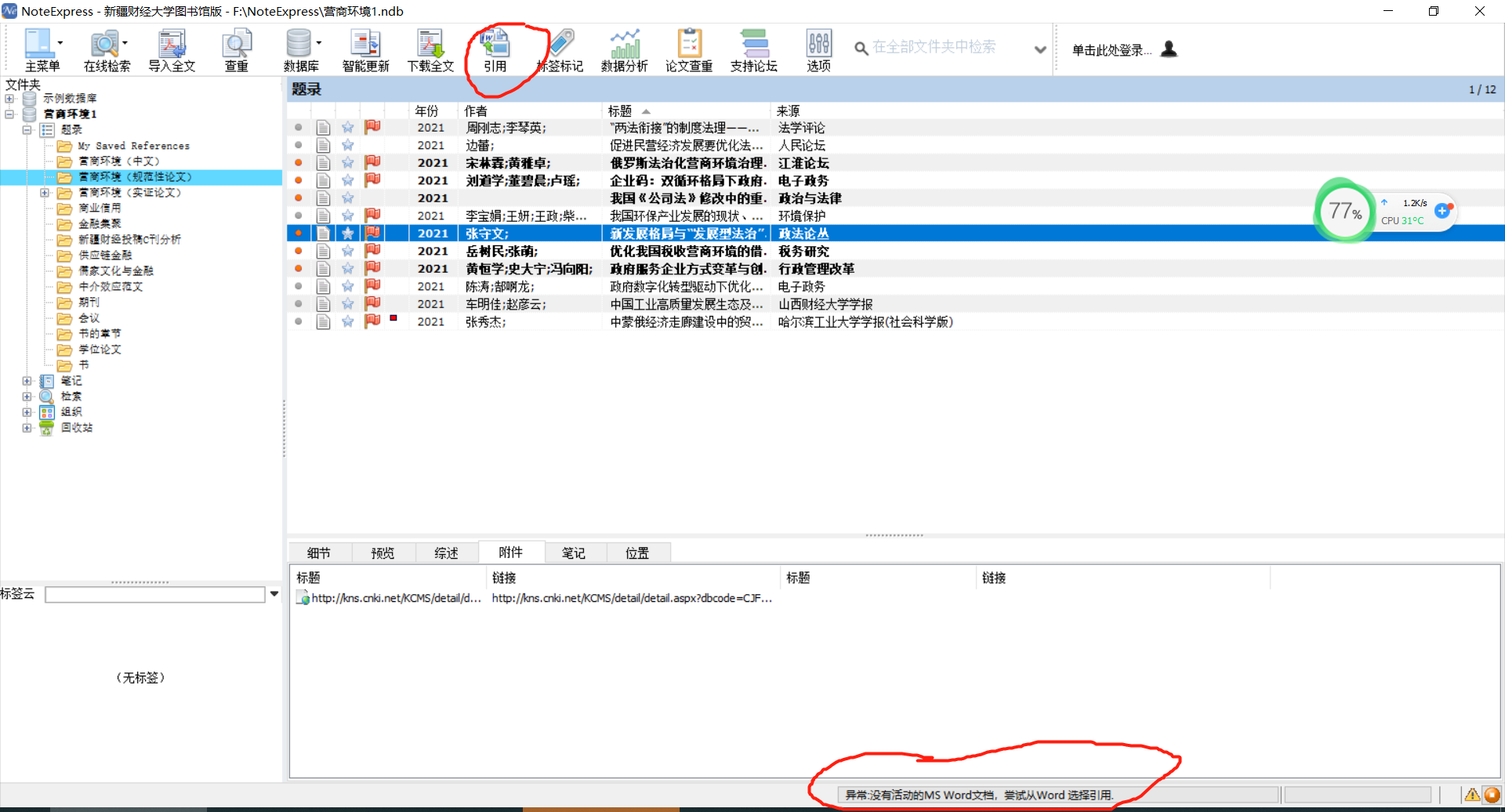
Task: Switch to the 附件 tab
Action: (510, 553)
